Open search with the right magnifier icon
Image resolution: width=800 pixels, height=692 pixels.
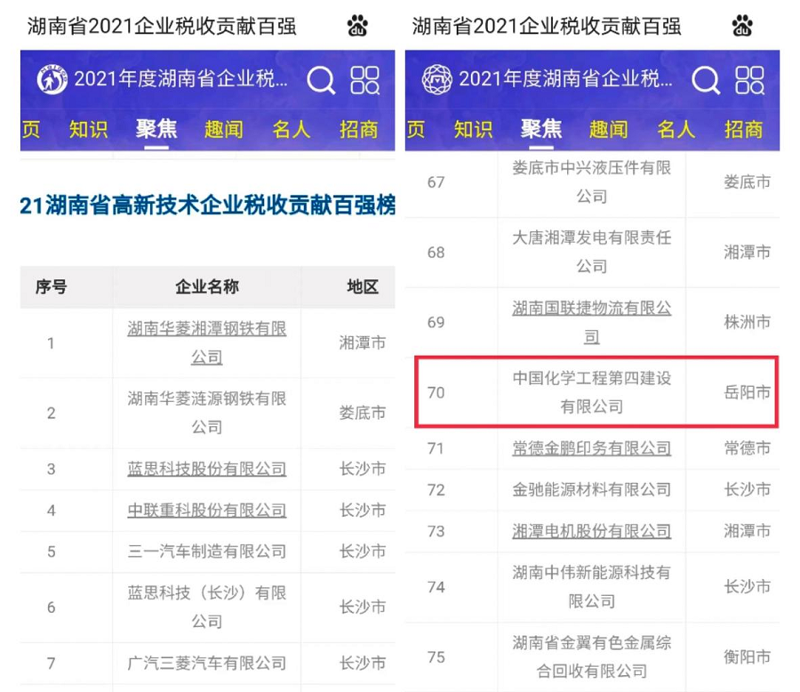click(707, 79)
